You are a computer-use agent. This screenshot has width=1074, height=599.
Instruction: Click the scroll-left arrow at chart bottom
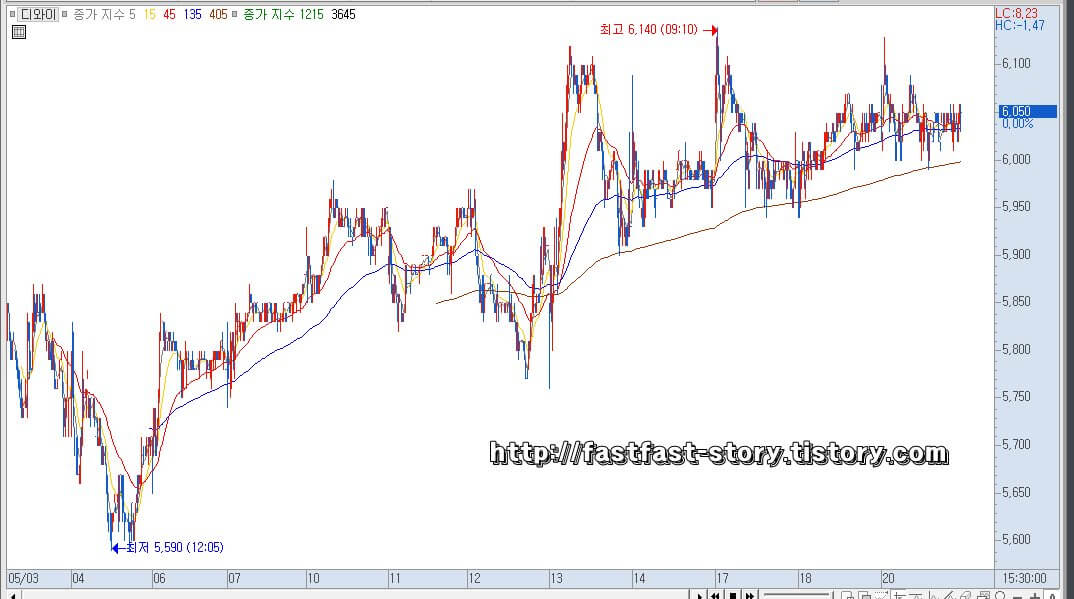point(12,596)
